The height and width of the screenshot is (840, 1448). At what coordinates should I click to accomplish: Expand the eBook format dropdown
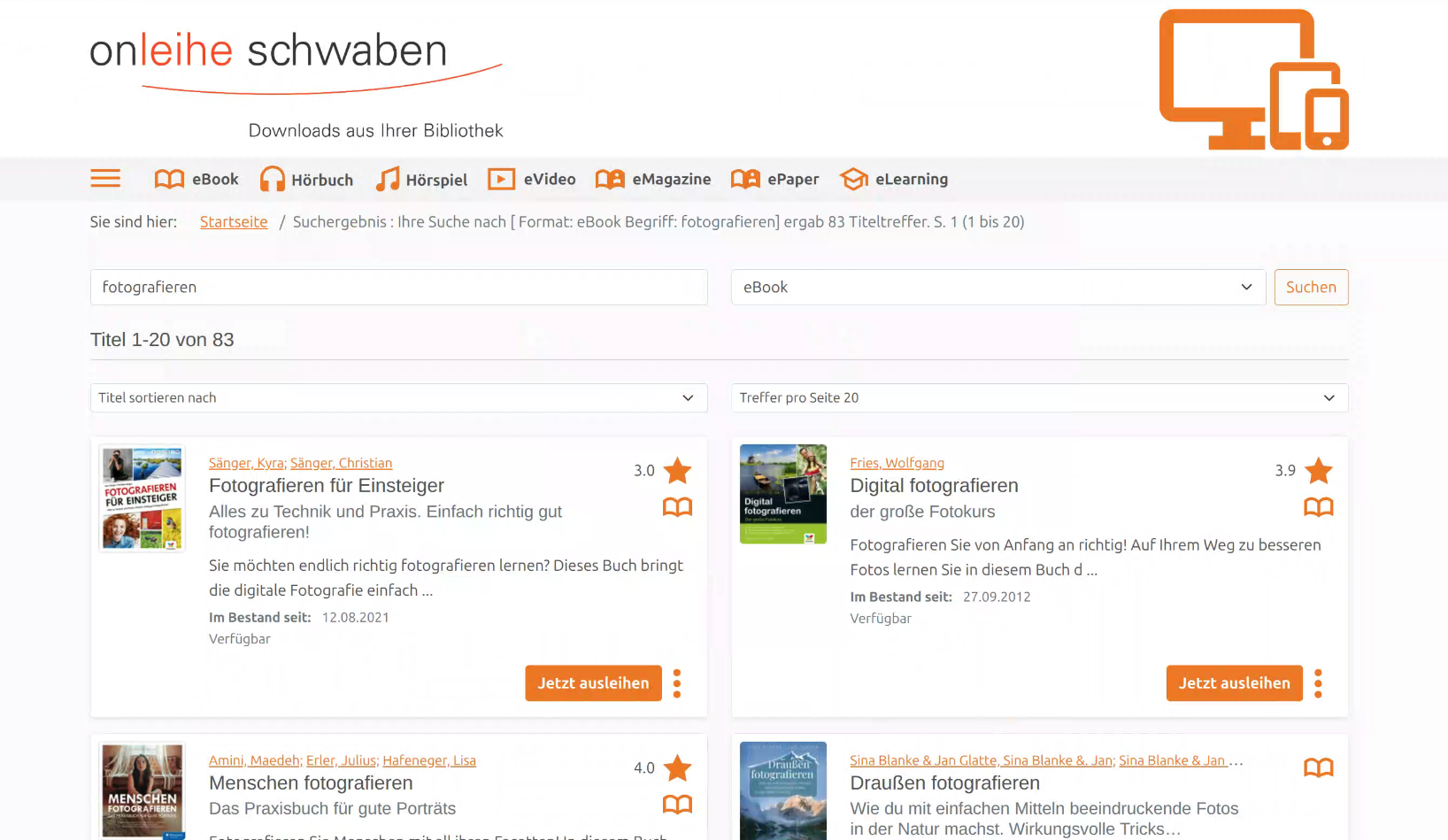(997, 288)
